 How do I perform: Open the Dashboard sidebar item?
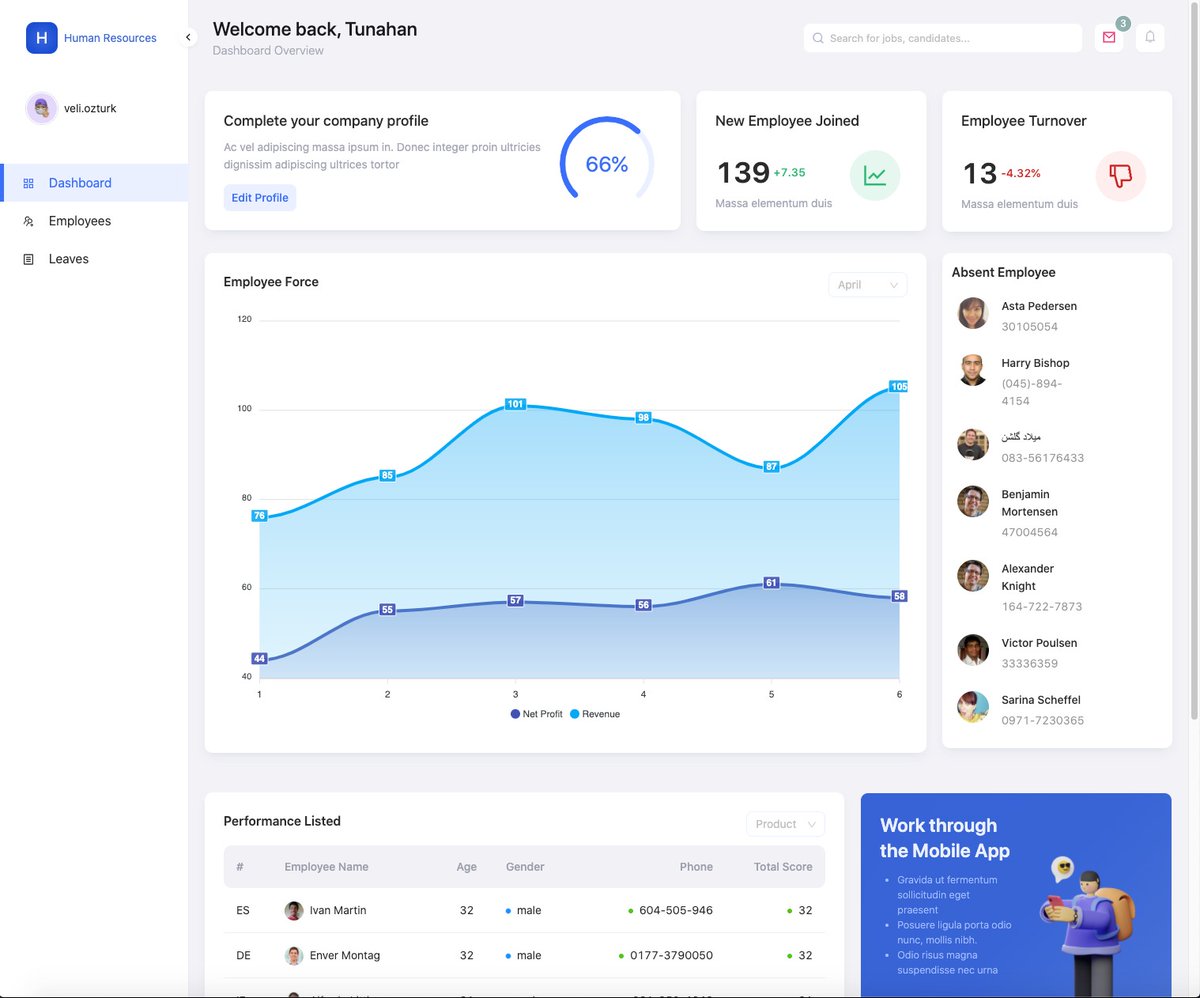pyautogui.click(x=79, y=182)
